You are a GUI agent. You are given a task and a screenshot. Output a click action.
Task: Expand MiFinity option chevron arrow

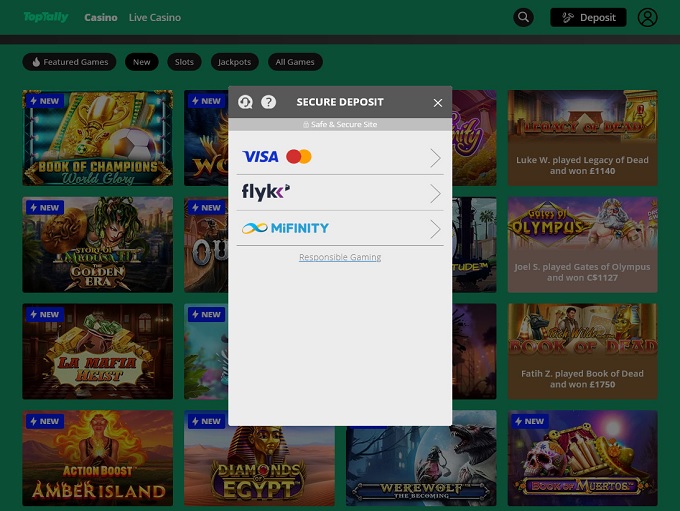click(x=435, y=229)
